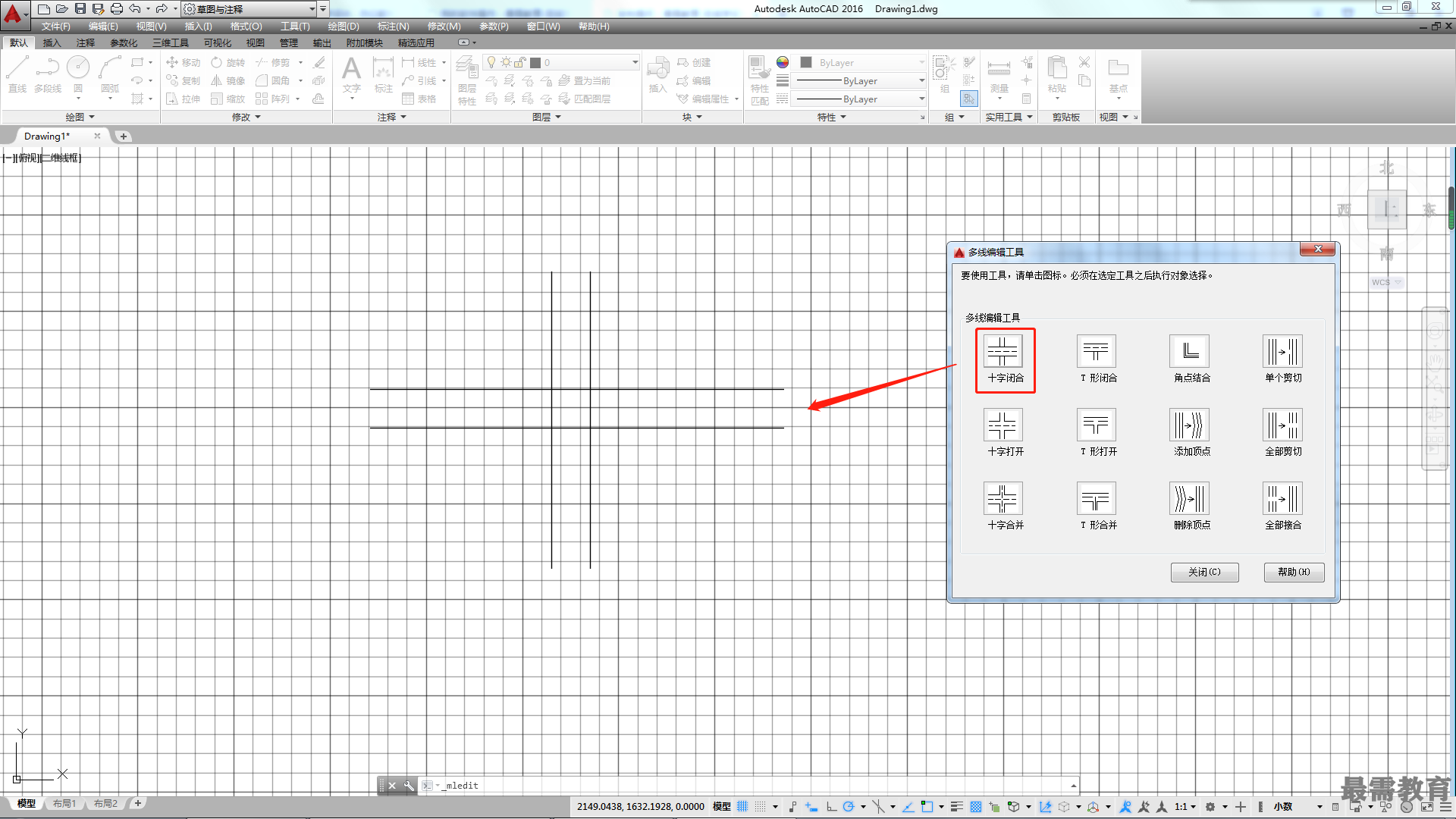The width and height of the screenshot is (1456, 819).
Task: Expand the 修改 panel
Action: pyautogui.click(x=246, y=117)
